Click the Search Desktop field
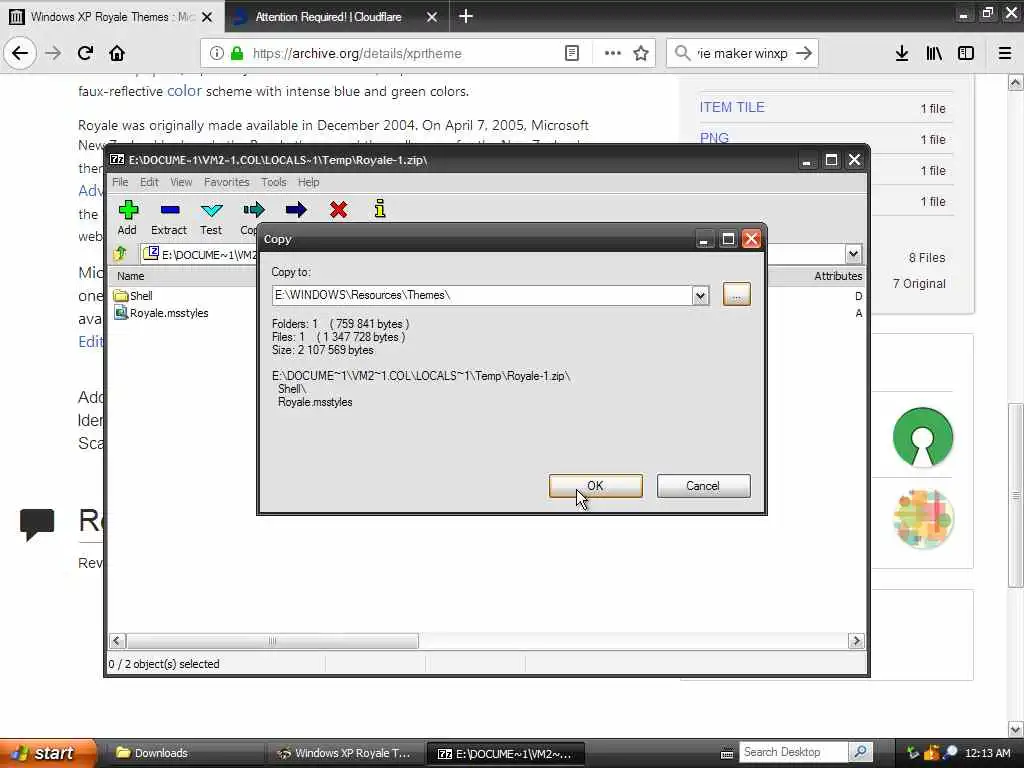Image resolution: width=1024 pixels, height=768 pixels. [793, 752]
